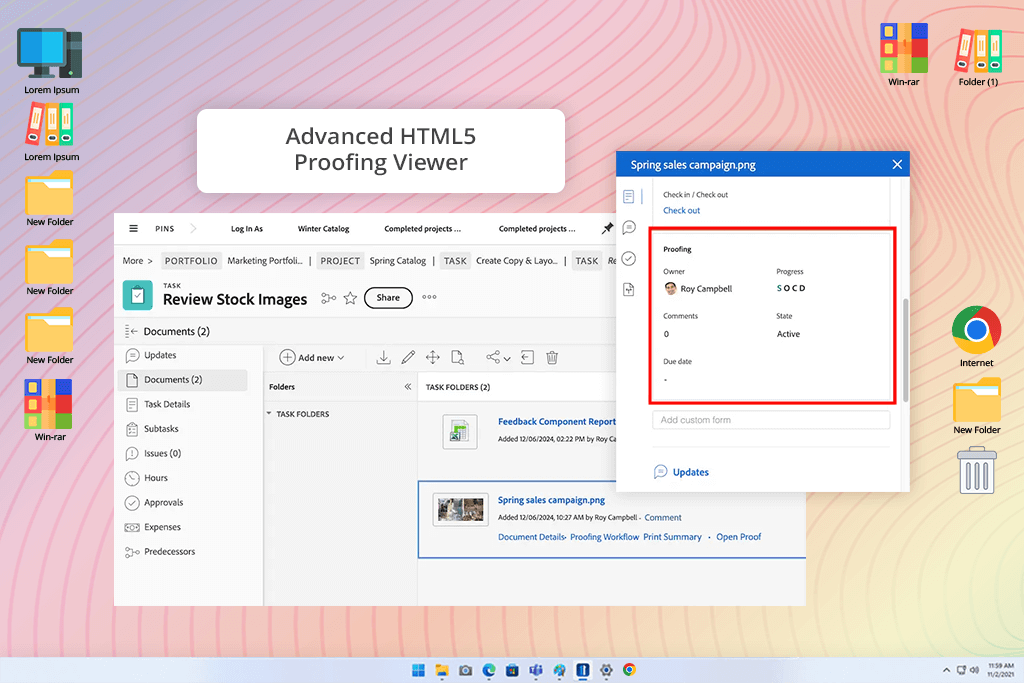Favorite the task with the star icon
This screenshot has width=1024, height=683.
coord(350,298)
